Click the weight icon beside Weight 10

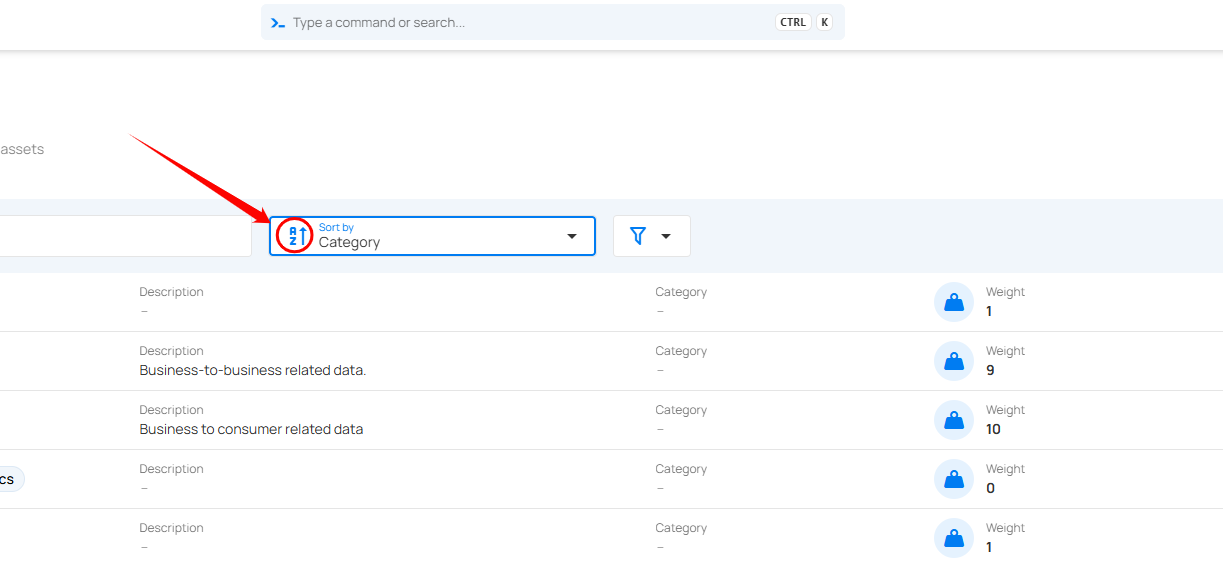pos(954,420)
